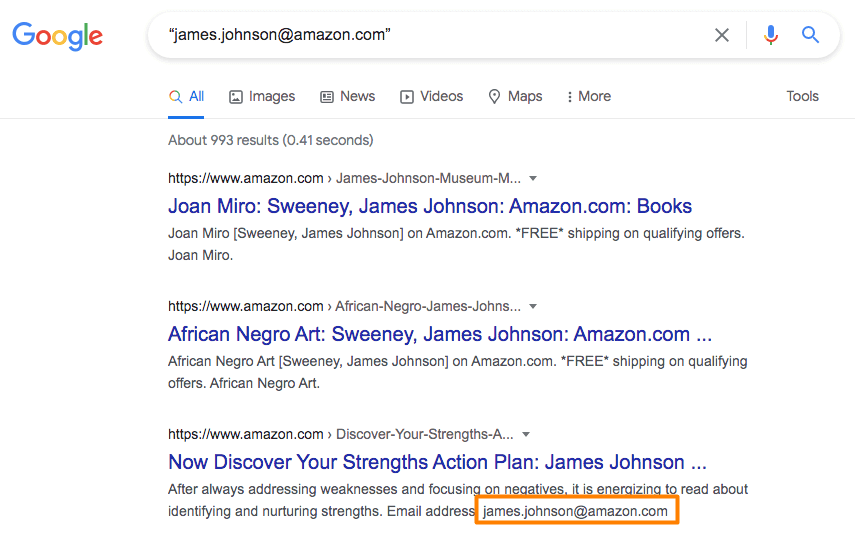The image size is (855, 537).
Task: Open Now Discover Your Strengths Action Plan link
Action: point(437,462)
